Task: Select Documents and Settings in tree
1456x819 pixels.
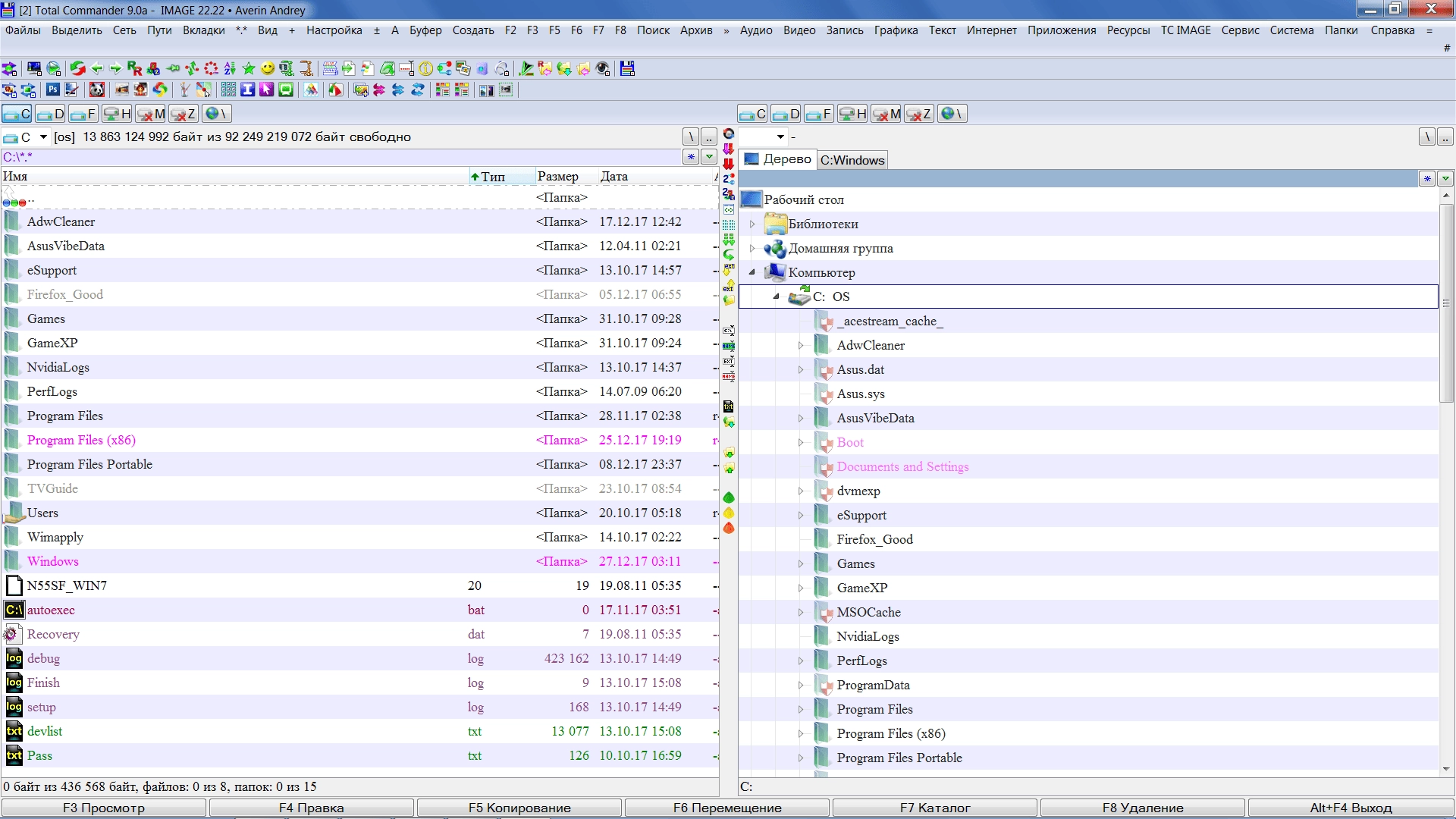Action: [x=902, y=467]
